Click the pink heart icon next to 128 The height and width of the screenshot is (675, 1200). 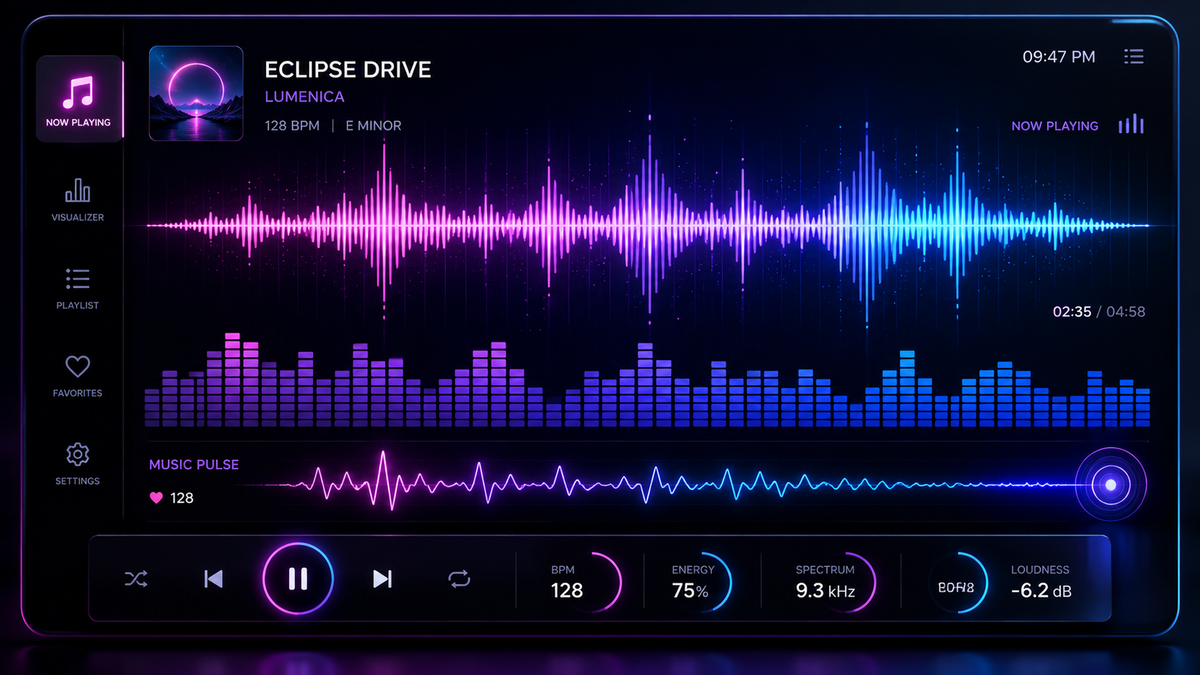[155, 498]
